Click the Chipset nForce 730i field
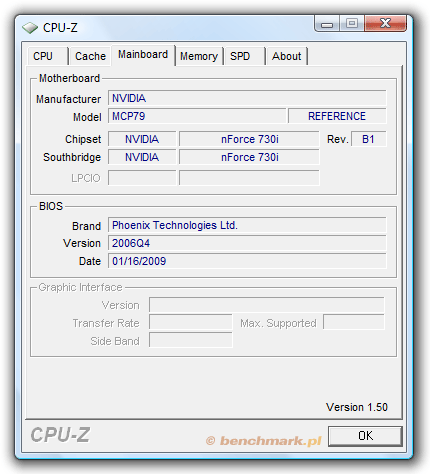The width and height of the screenshot is (430, 474). 249,139
